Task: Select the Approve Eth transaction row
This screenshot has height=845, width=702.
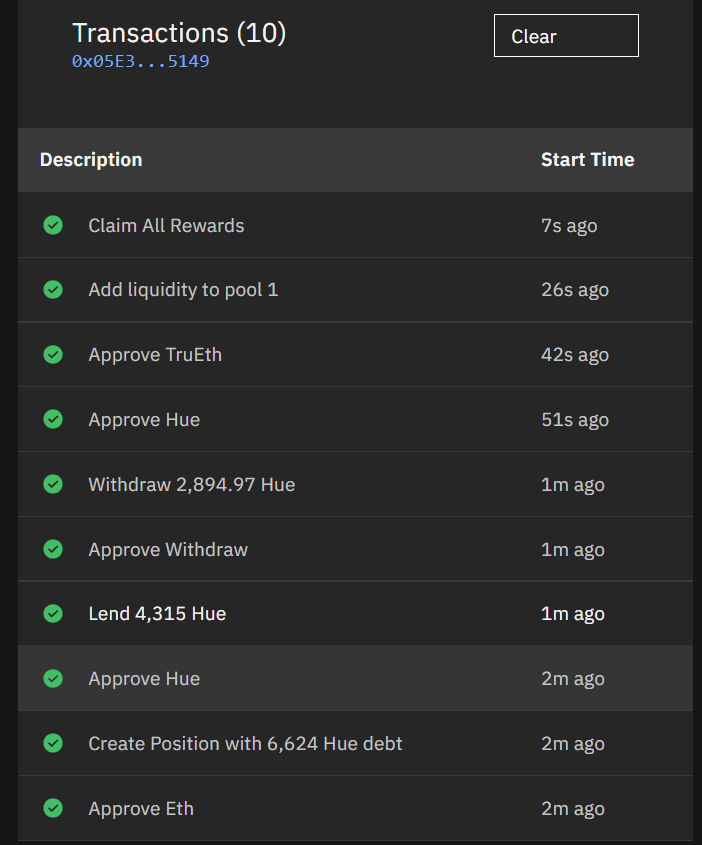Action: pos(355,808)
